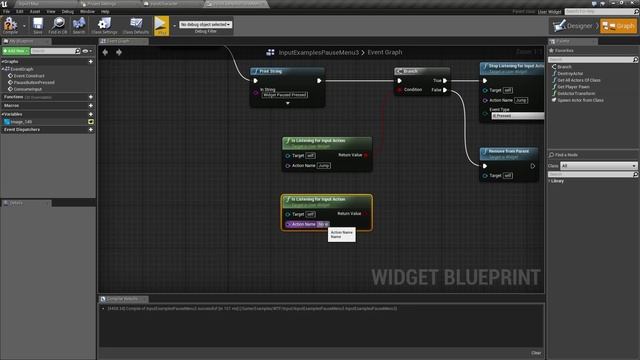Pick Branch from the Favorites list
The width and height of the screenshot is (640, 360).
[564, 67]
